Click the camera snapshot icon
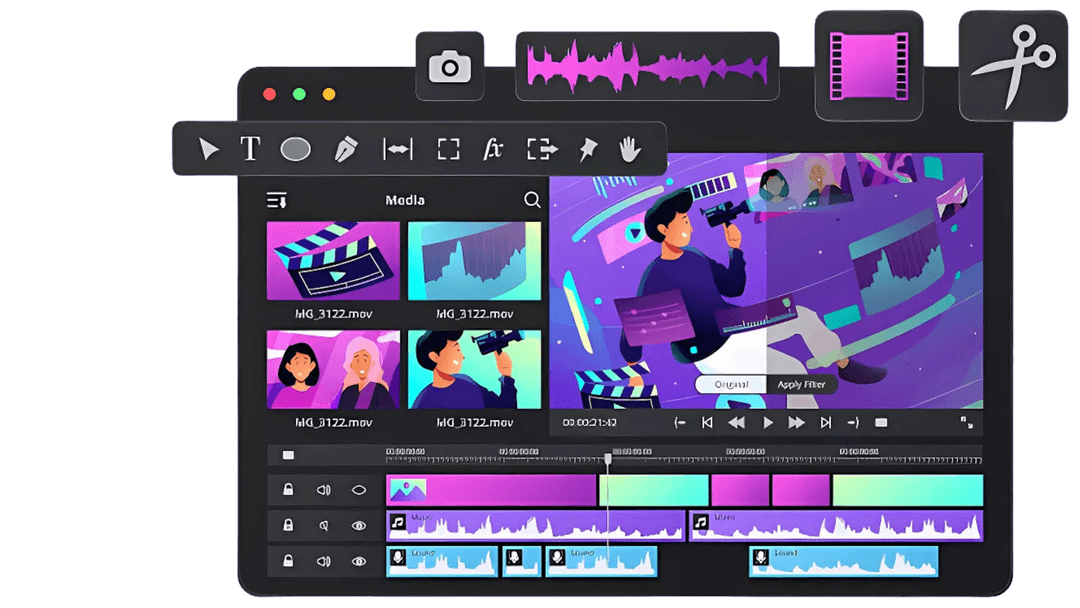 tap(449, 66)
